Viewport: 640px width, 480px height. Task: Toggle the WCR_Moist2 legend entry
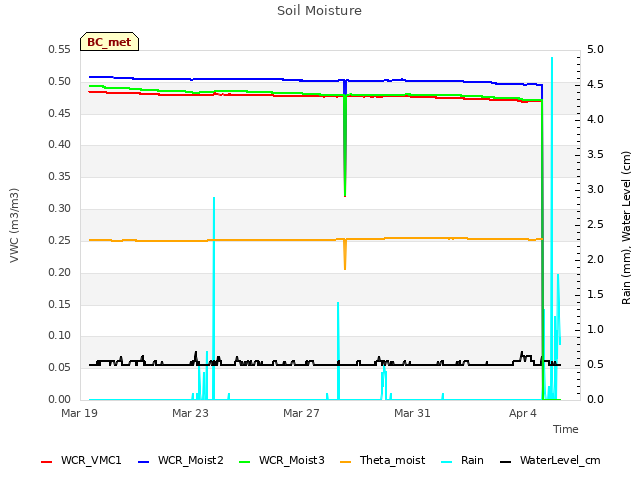pyautogui.click(x=181, y=460)
